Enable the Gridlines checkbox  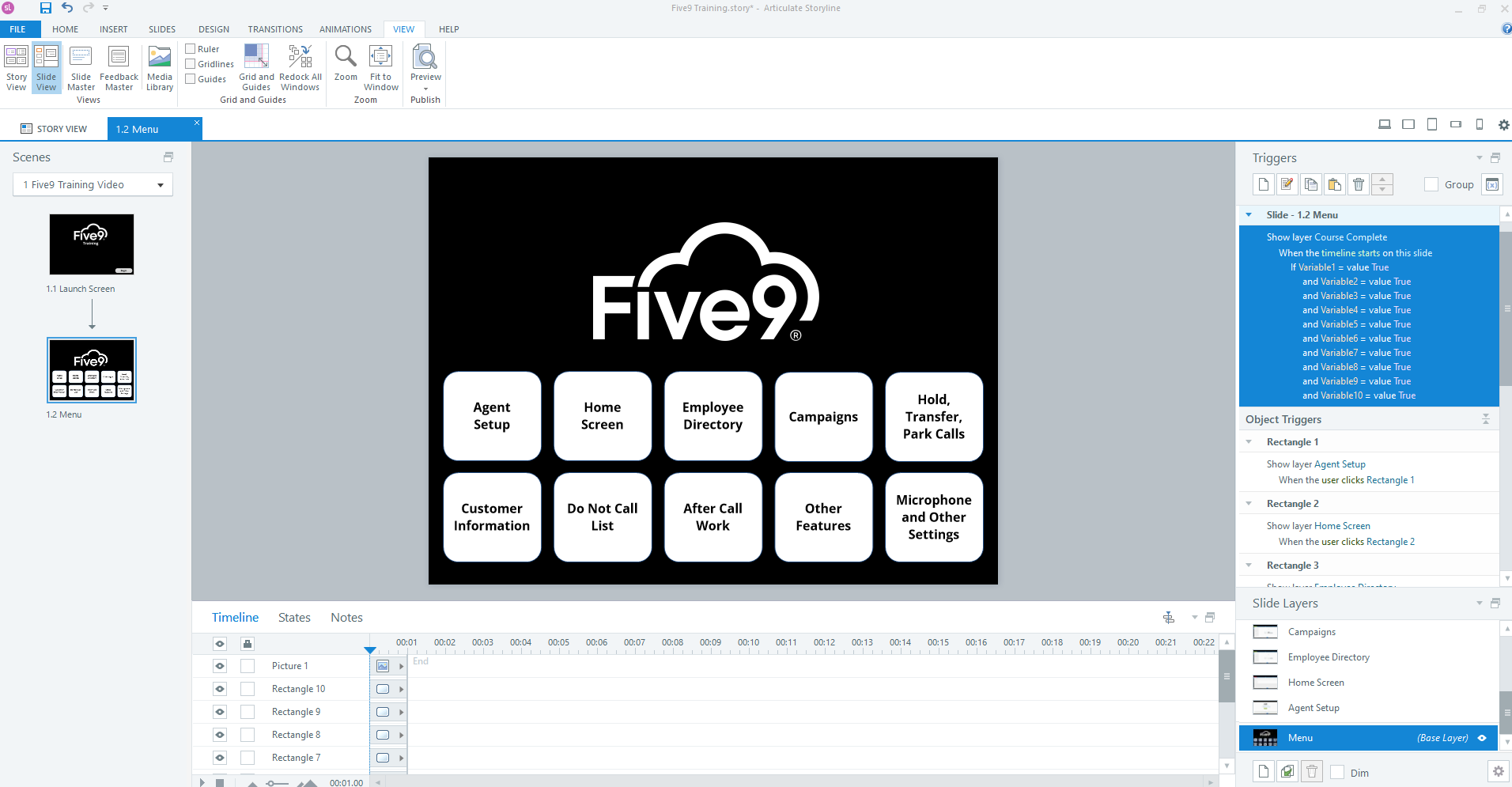point(191,64)
